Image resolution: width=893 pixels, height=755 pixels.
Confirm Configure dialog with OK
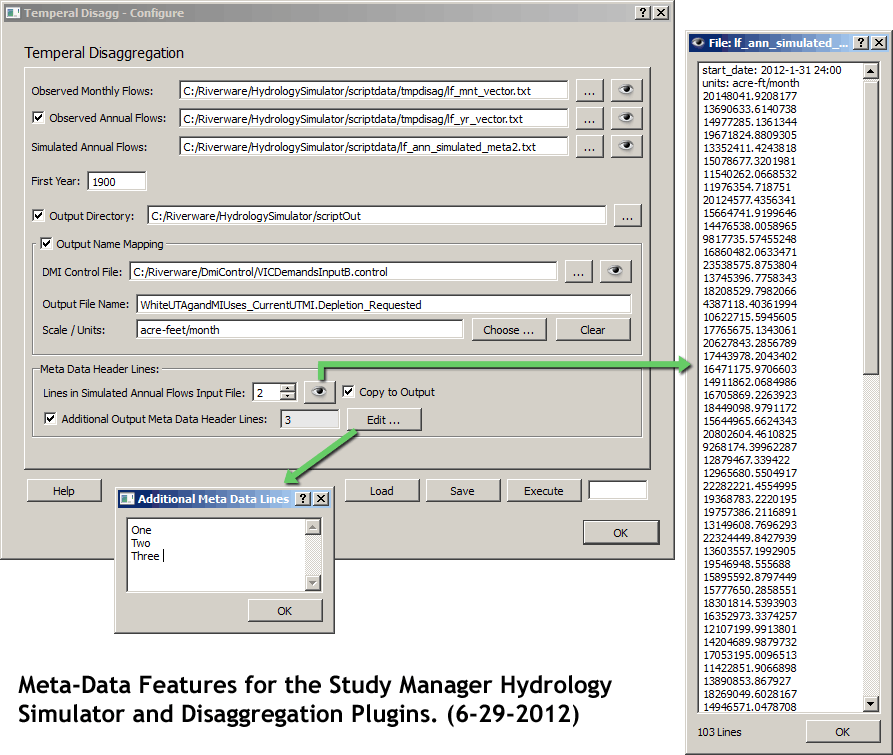click(621, 533)
